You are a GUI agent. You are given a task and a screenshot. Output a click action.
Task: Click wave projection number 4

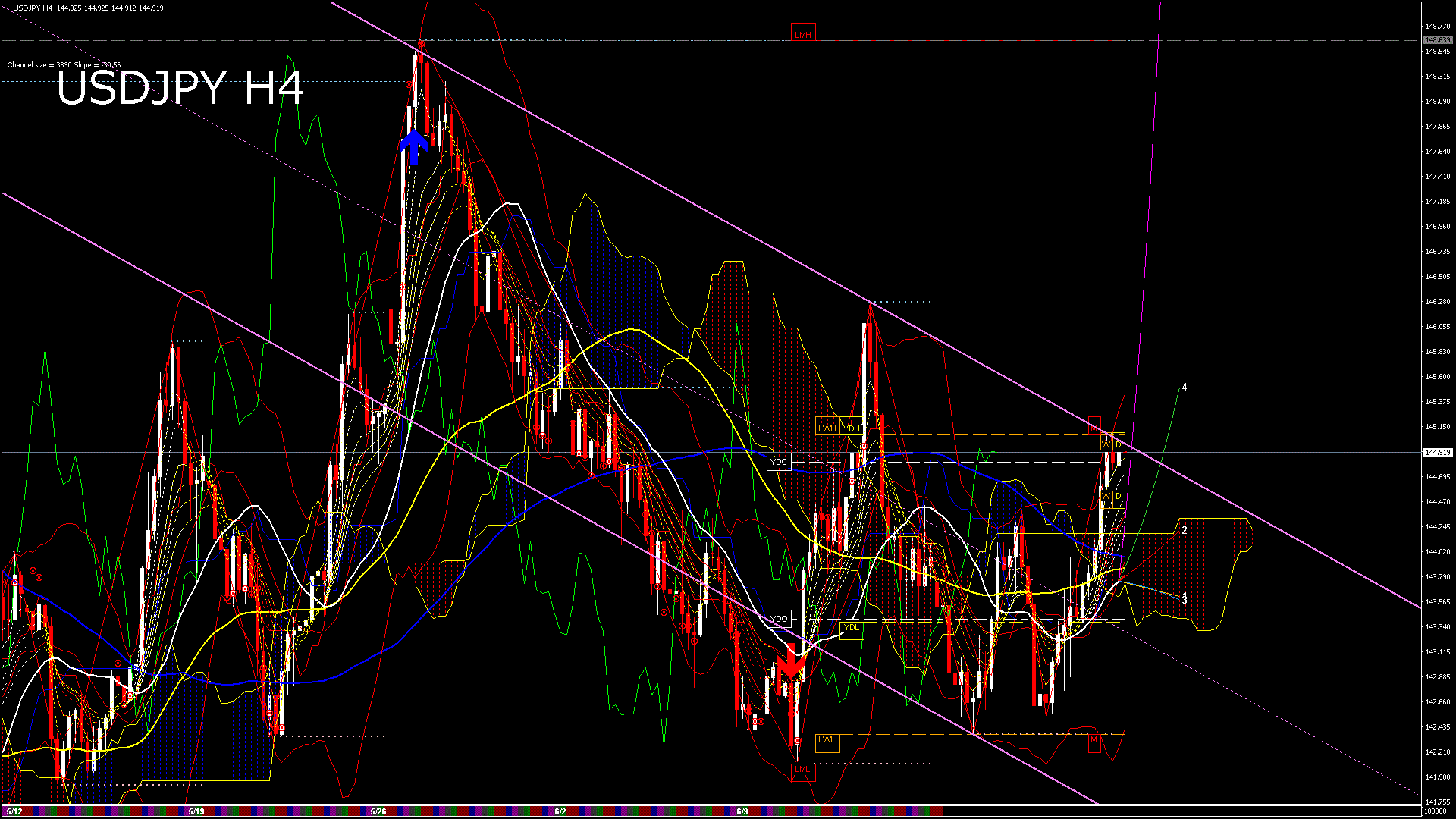[x=1185, y=388]
